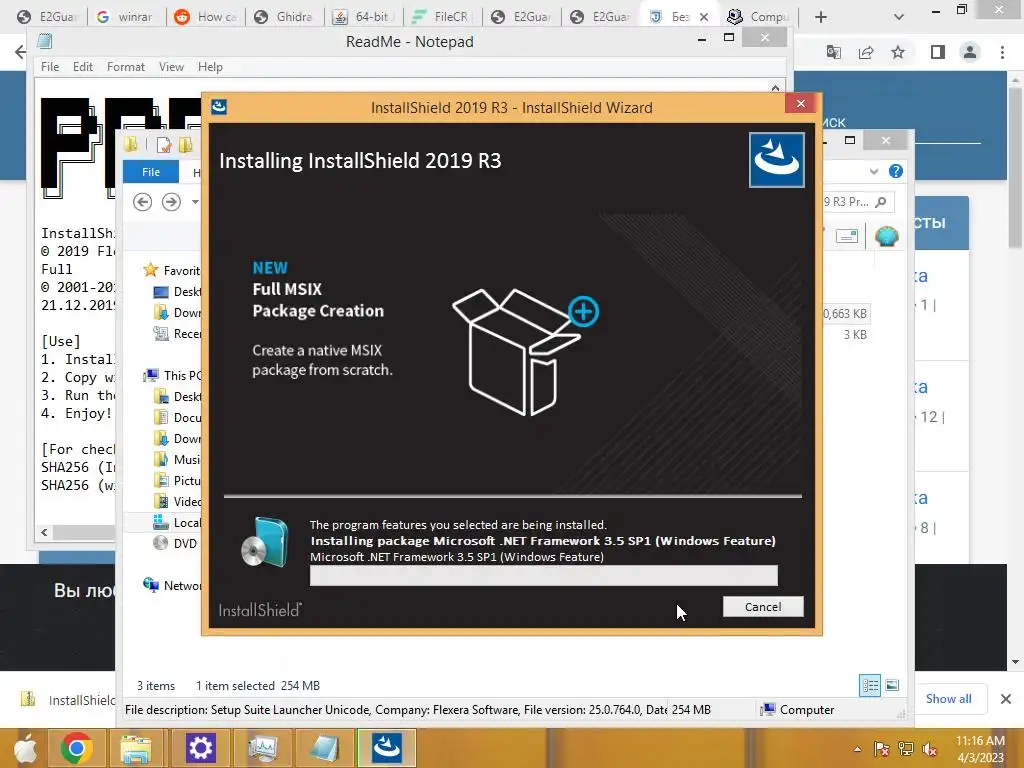The height and width of the screenshot is (768, 1024).
Task: Go back in Explorer window
Action: (142, 202)
